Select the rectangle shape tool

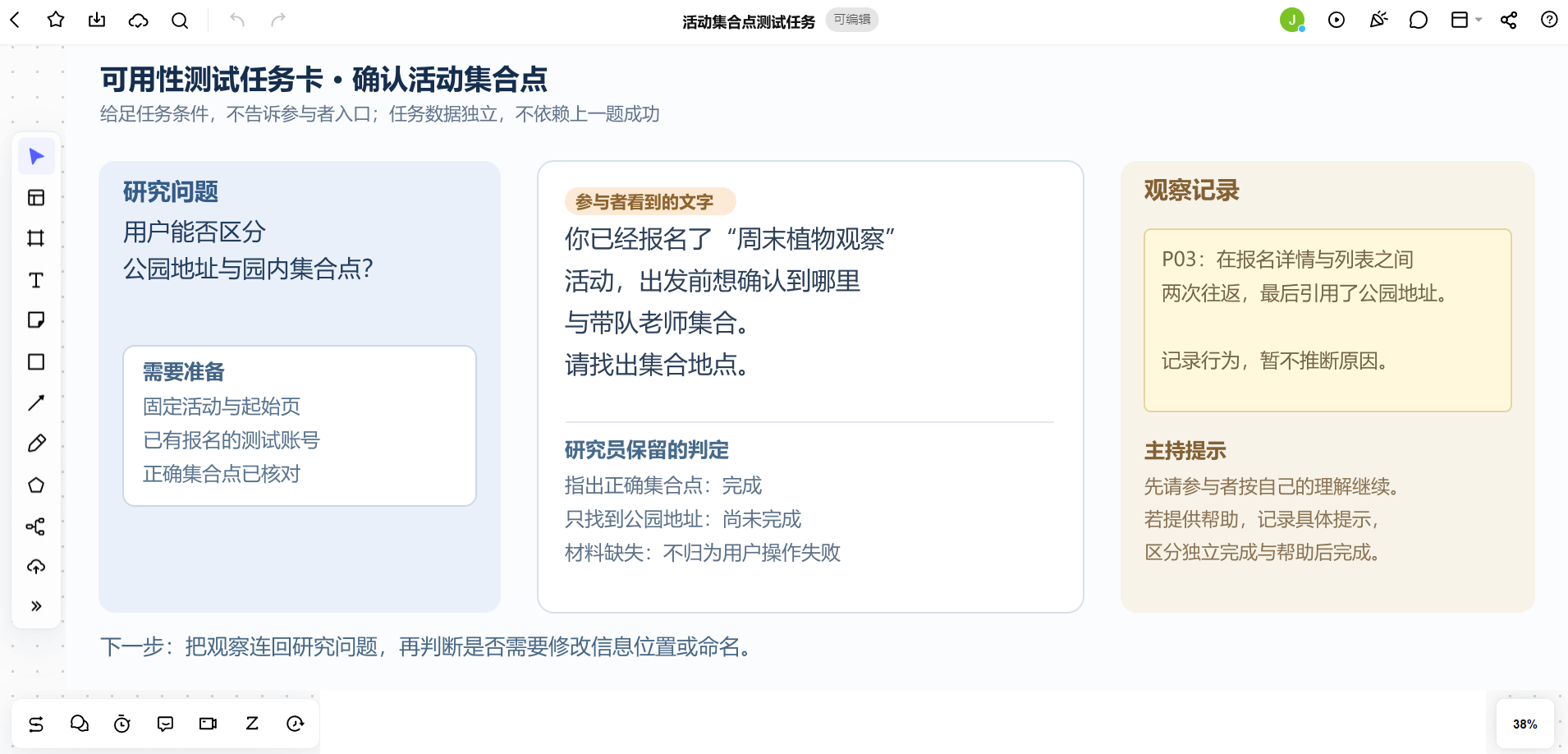36,361
